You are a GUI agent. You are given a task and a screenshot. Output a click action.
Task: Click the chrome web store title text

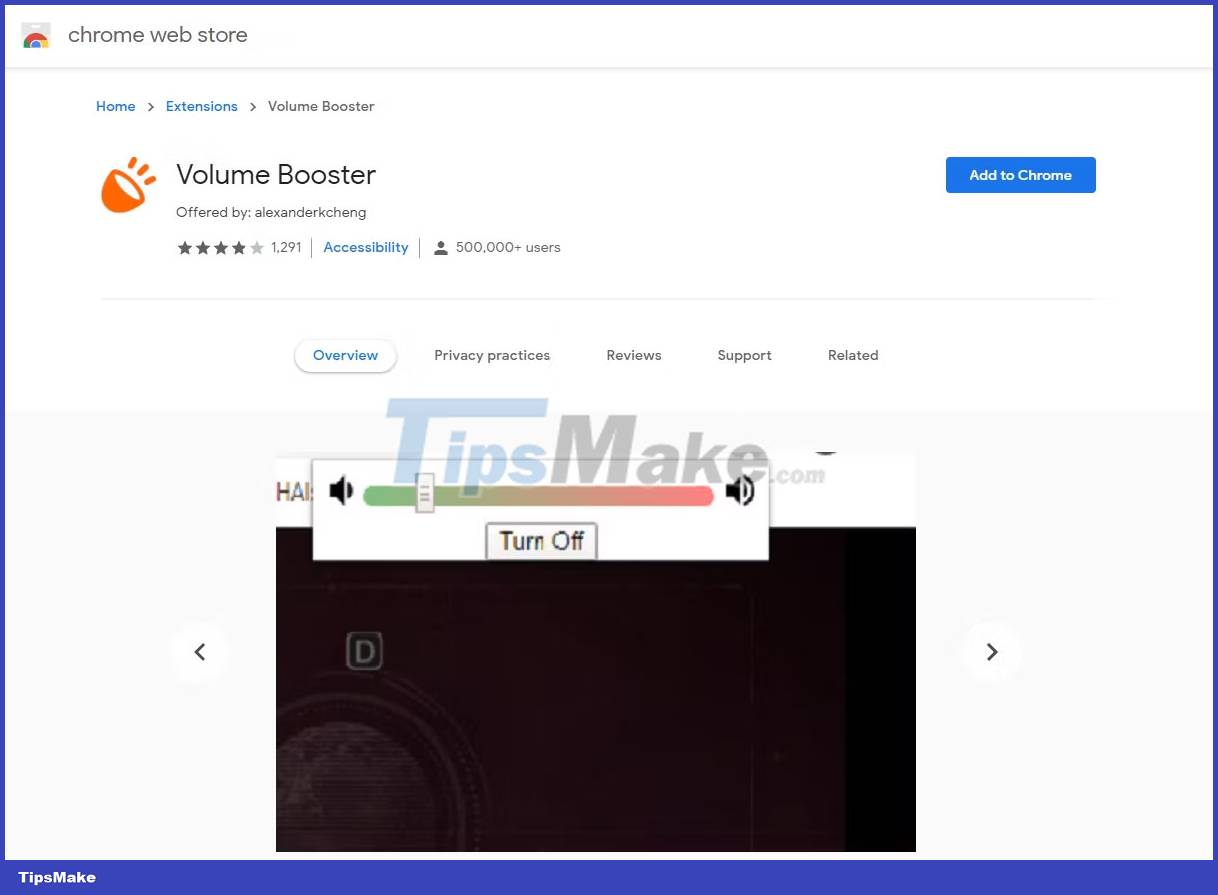pos(158,35)
